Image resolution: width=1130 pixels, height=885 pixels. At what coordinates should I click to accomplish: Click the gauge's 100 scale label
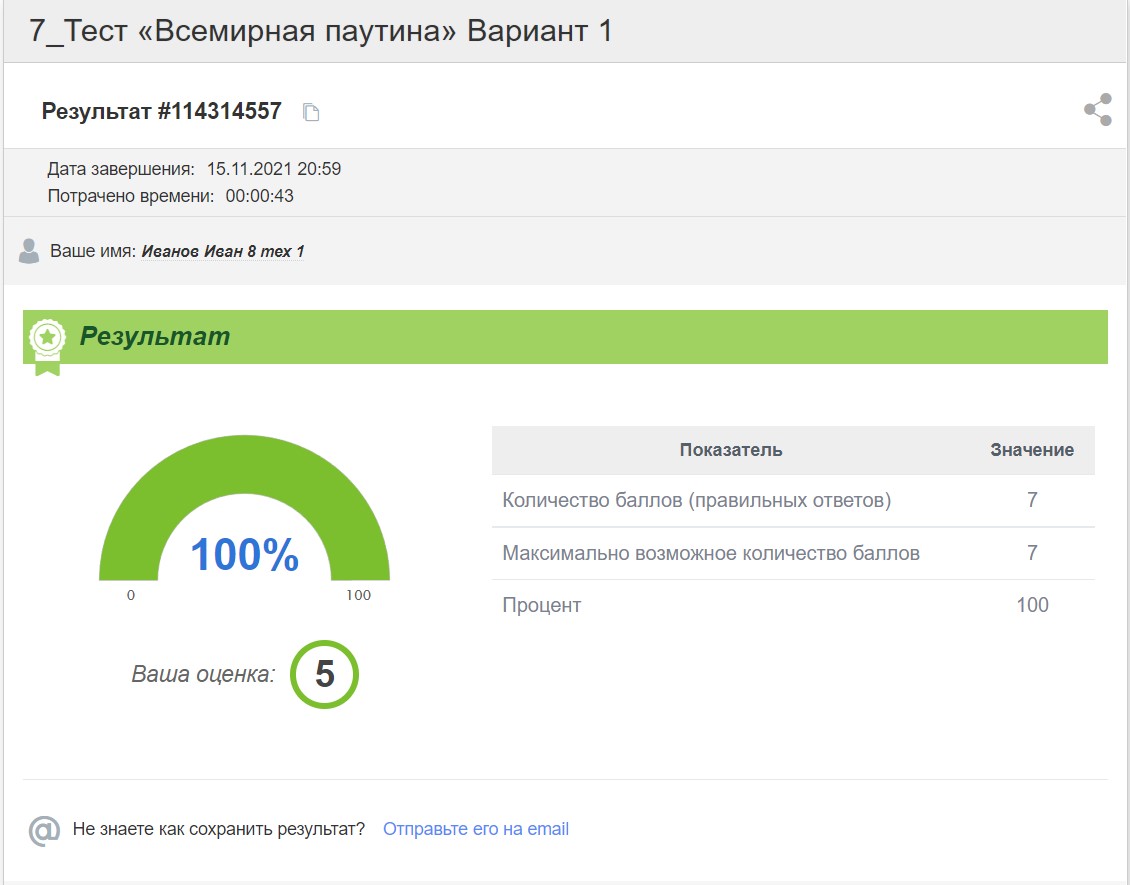(358, 595)
